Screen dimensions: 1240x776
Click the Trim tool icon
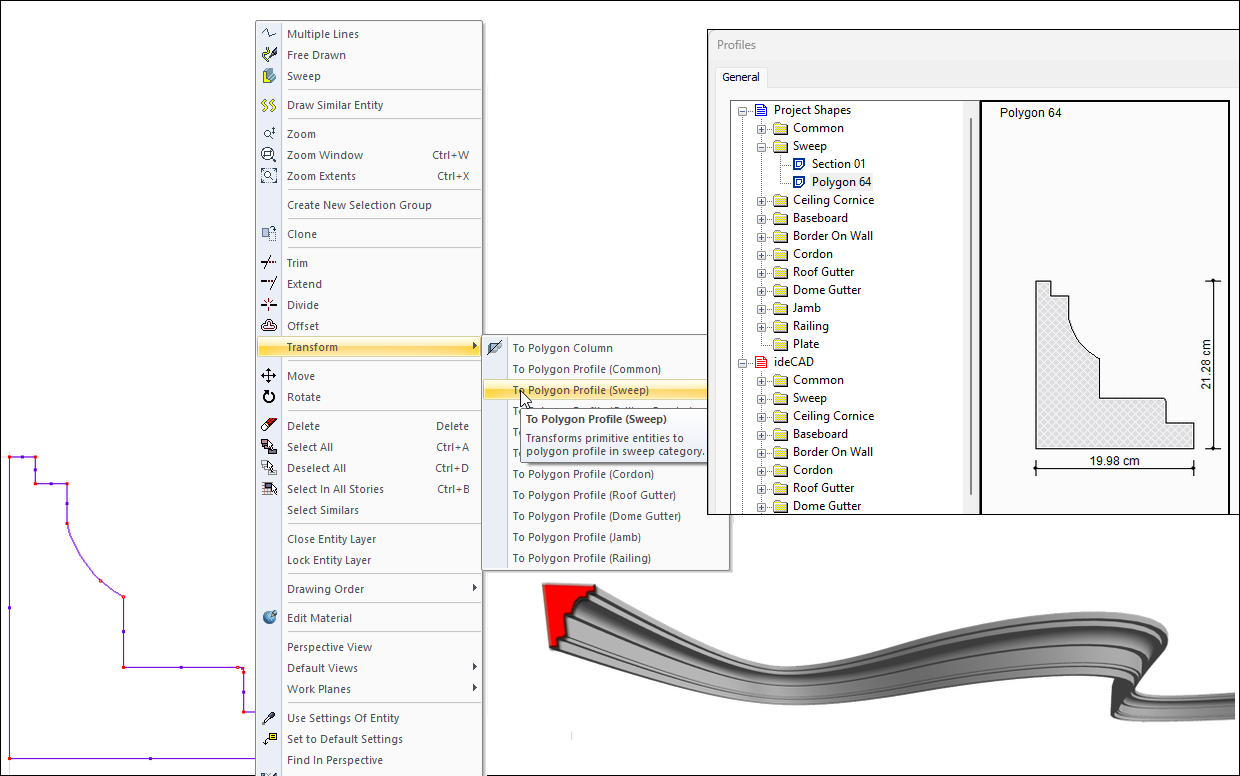(x=269, y=263)
